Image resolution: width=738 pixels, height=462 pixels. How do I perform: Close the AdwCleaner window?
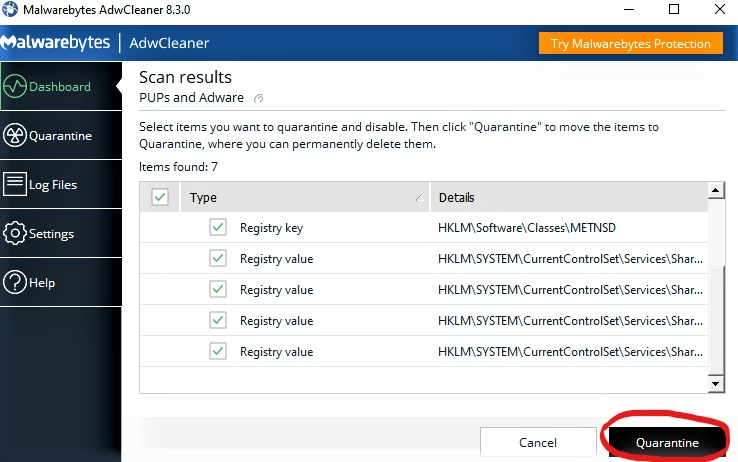(720, 9)
